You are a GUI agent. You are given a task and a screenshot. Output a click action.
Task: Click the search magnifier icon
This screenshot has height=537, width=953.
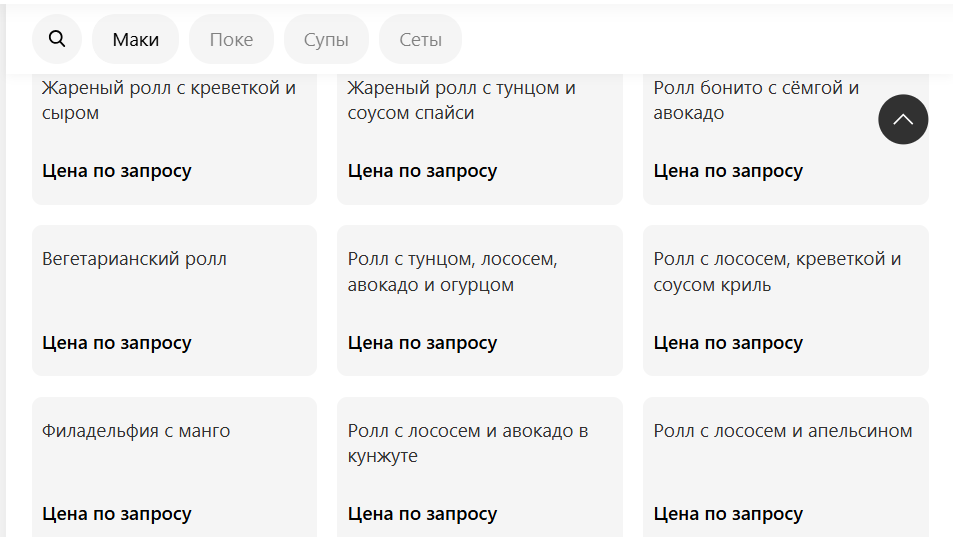(x=57, y=40)
